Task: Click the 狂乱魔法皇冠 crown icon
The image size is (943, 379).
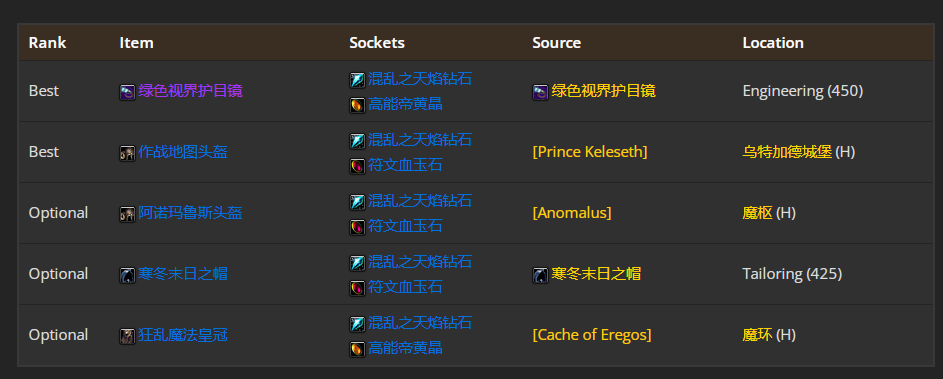Action: 127,336
